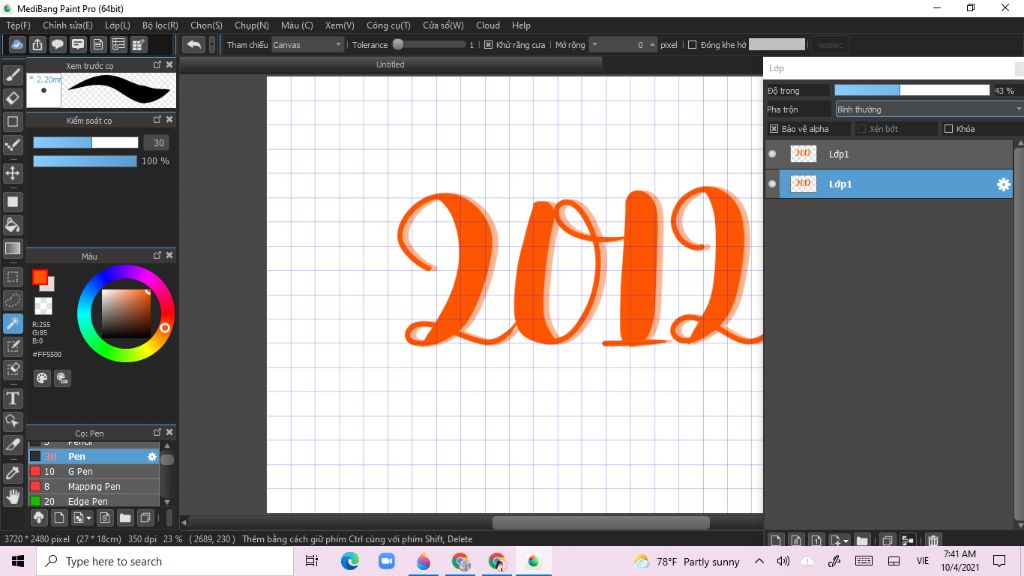1024x576 pixels.
Task: Click the foreground orange color swatch
Action: (40, 277)
